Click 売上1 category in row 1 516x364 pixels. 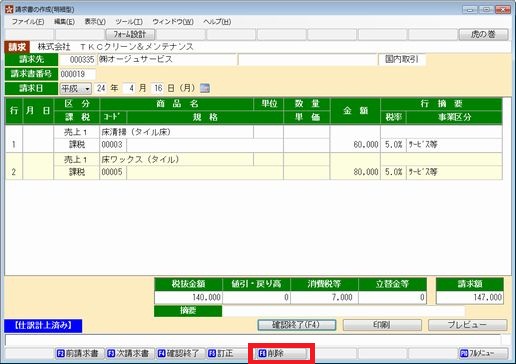[77, 132]
